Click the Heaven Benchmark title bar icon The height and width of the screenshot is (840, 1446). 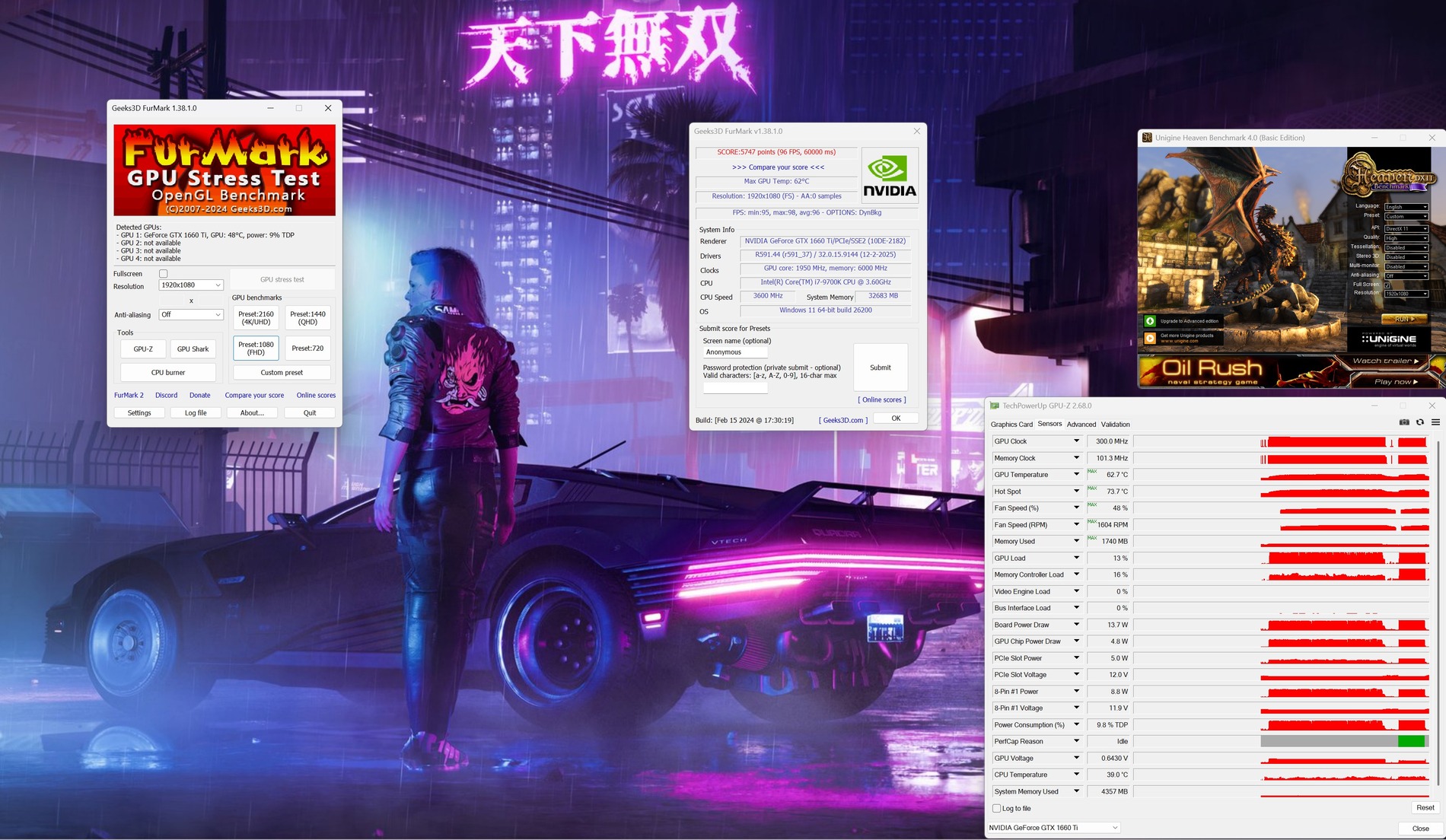click(1147, 138)
